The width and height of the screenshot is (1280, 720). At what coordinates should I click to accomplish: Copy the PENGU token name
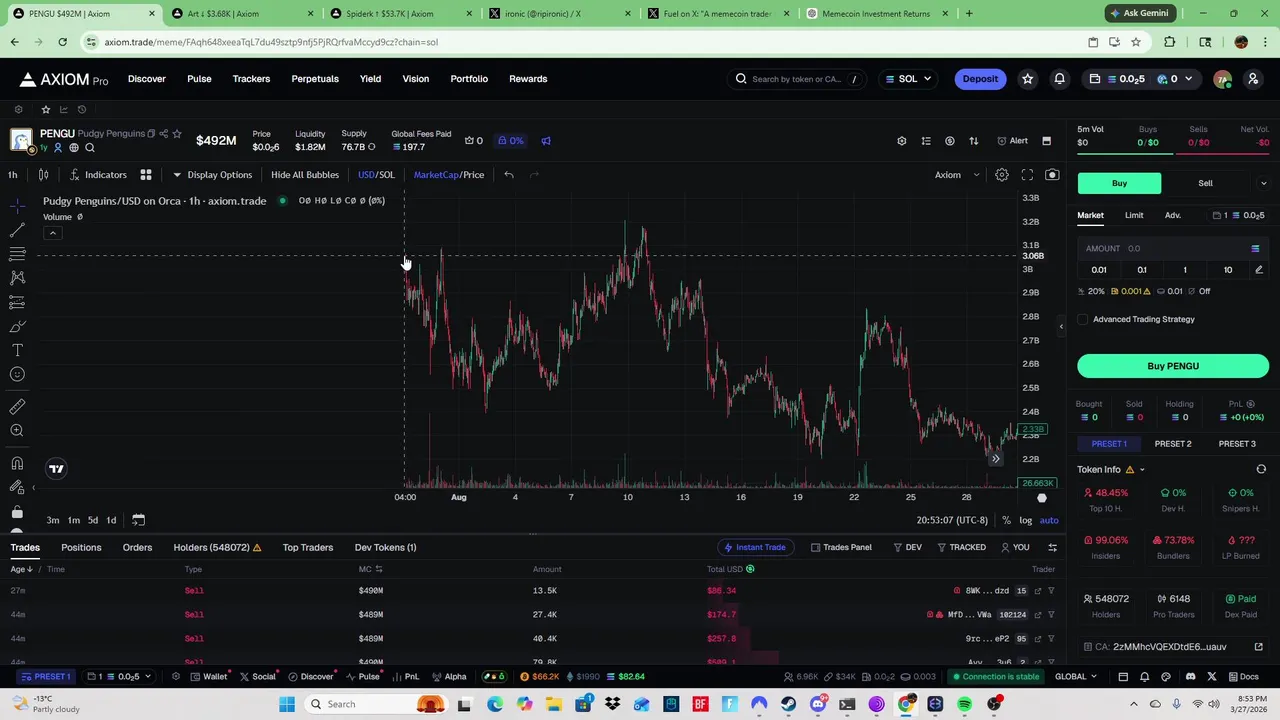click(x=151, y=134)
